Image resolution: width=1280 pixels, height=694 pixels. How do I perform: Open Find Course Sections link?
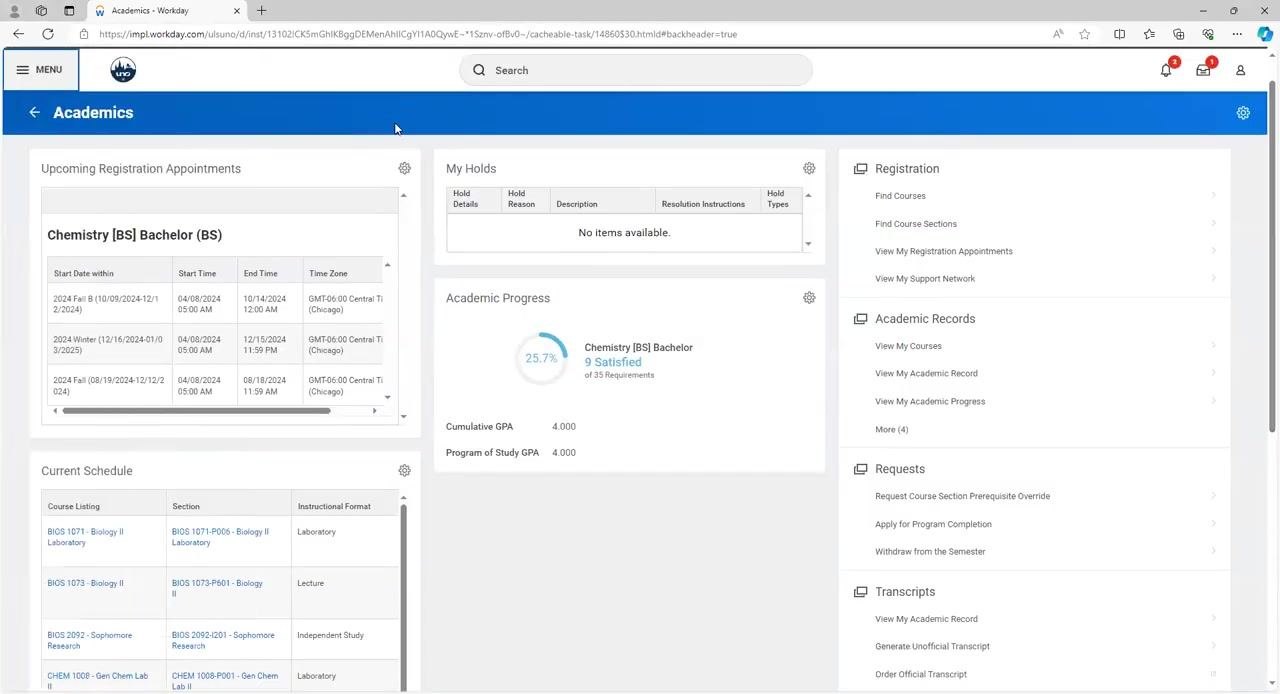point(916,224)
